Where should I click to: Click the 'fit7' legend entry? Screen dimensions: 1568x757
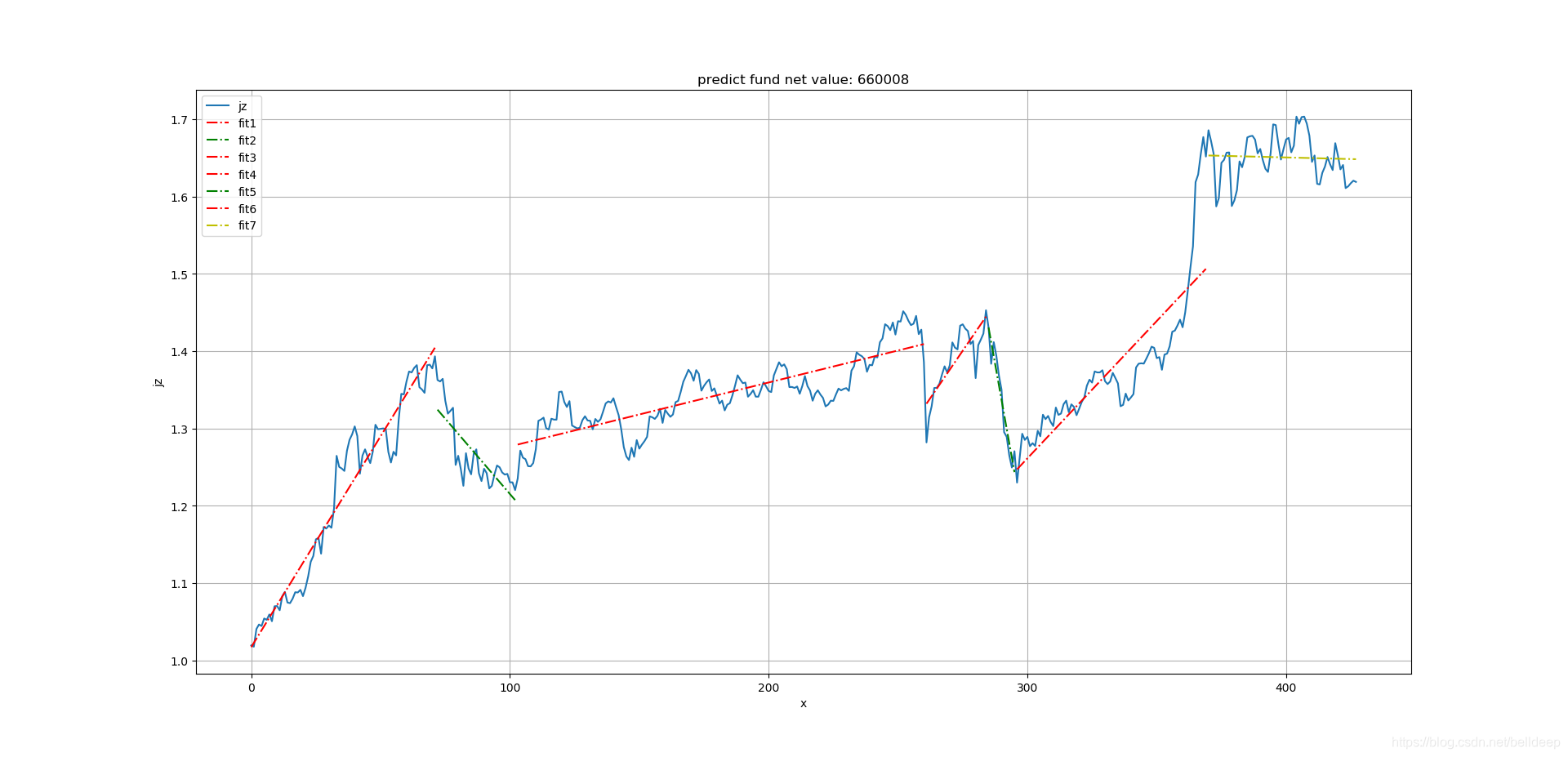coord(231,226)
